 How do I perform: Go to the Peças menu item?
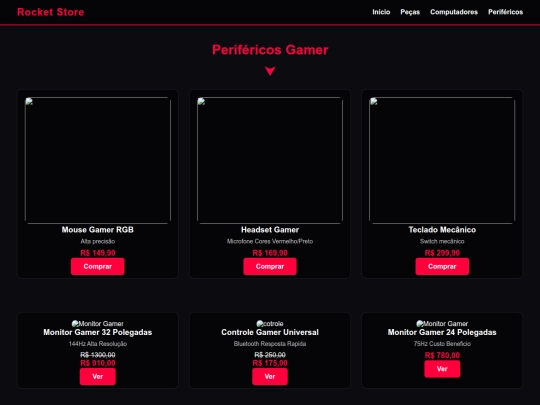click(410, 12)
